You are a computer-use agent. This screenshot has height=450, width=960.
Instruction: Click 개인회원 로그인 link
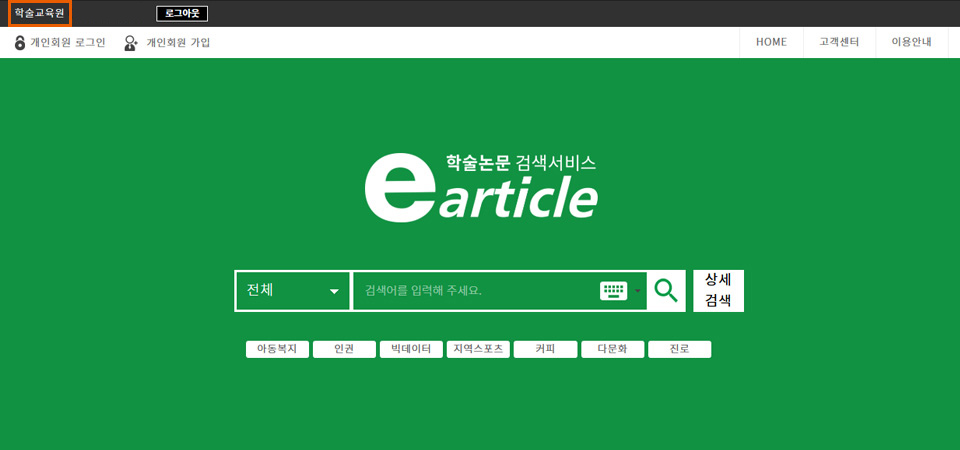click(67, 43)
